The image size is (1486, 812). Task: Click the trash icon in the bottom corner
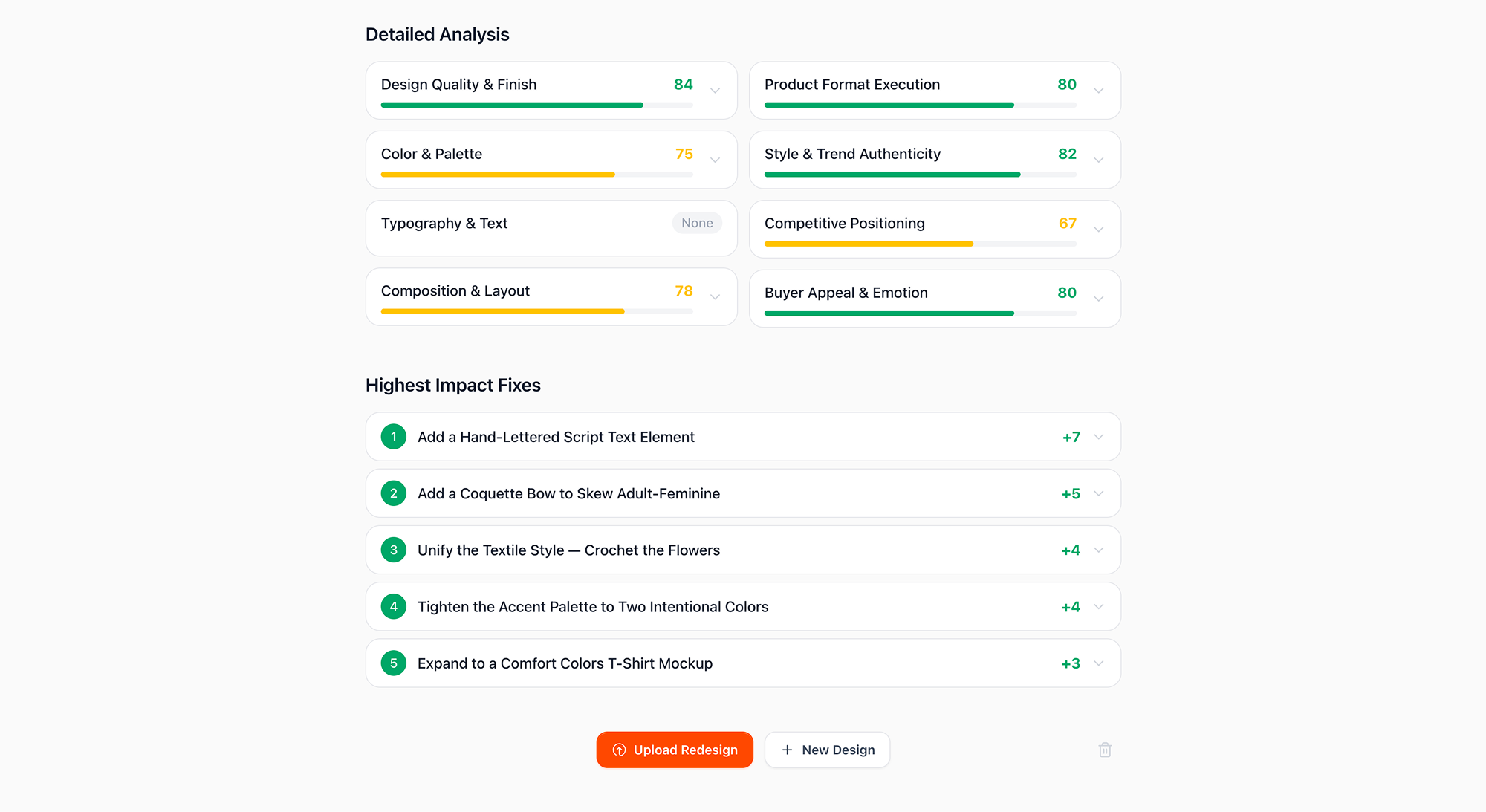[1105, 750]
